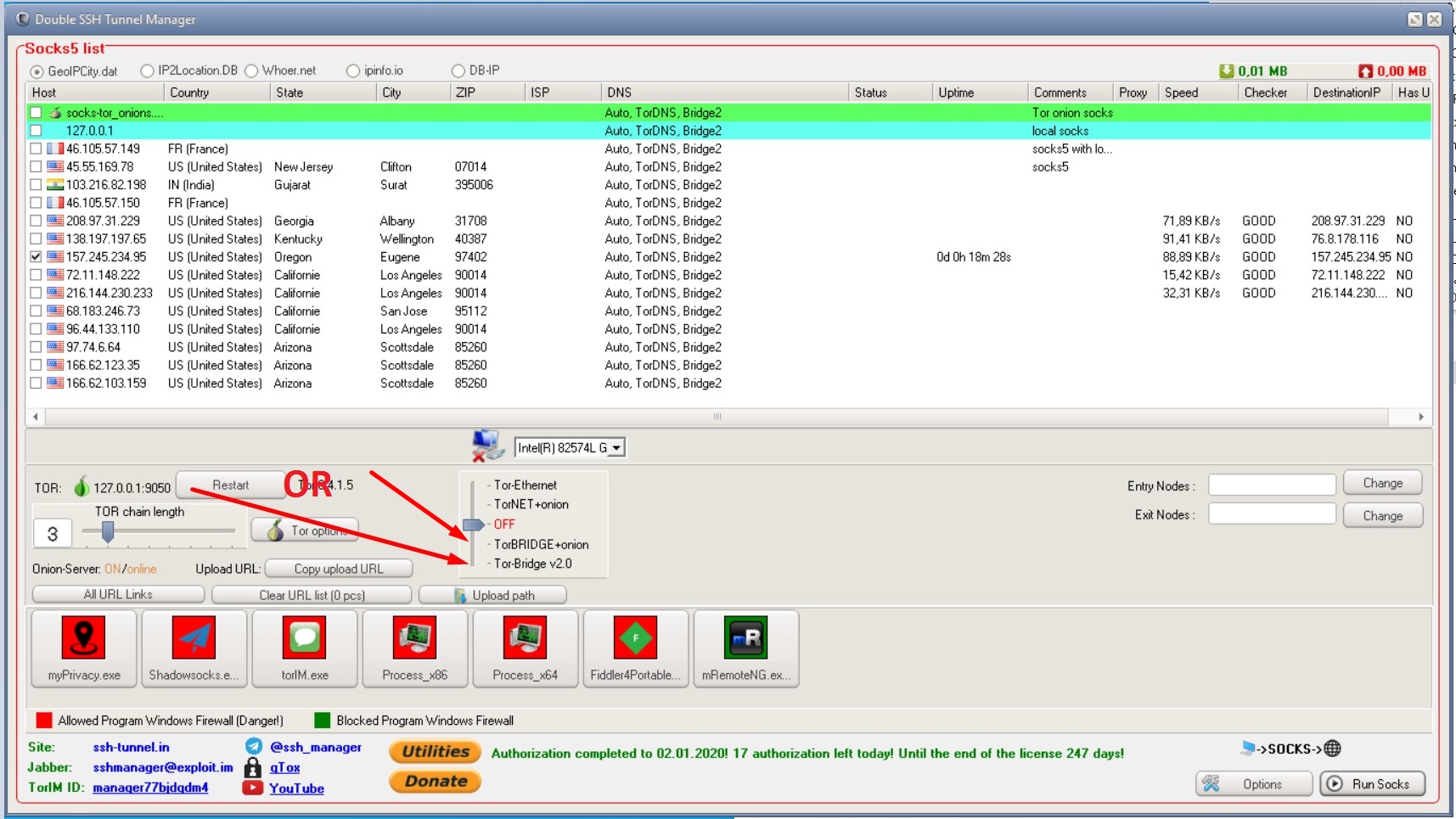Click the Exit Nodes input field

1272,513
